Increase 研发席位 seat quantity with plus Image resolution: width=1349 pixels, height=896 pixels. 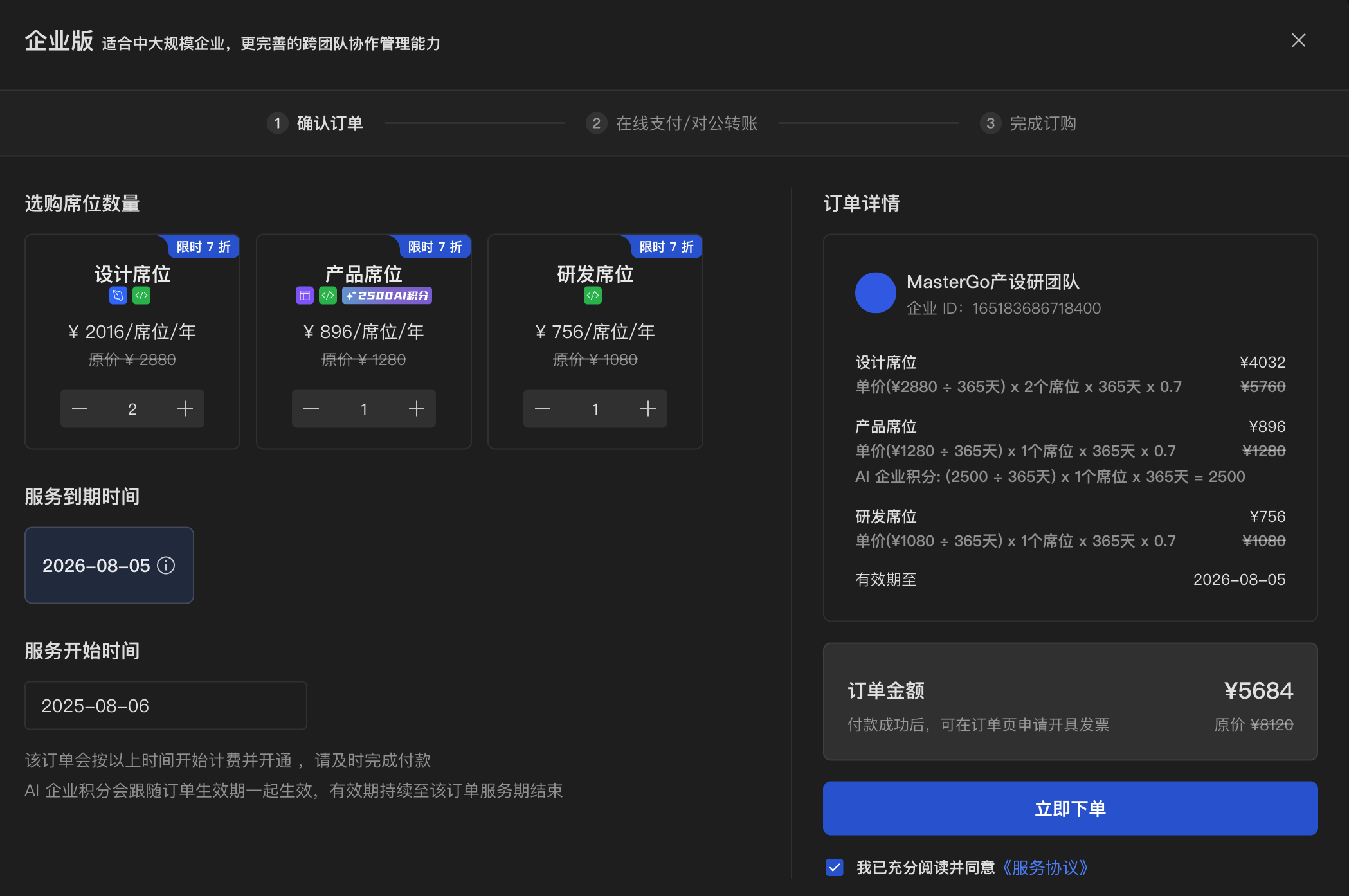648,409
